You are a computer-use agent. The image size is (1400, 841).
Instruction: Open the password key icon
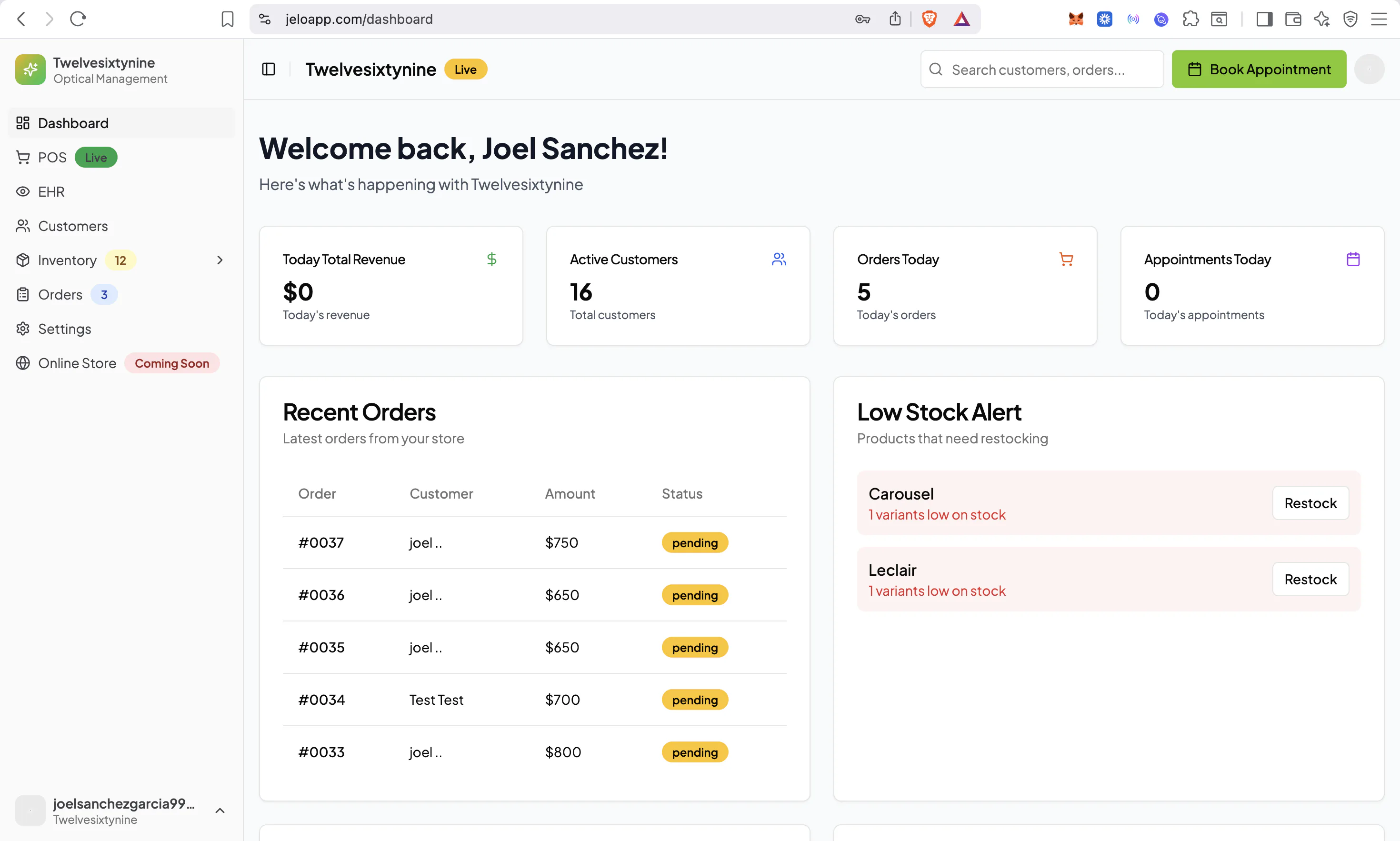pyautogui.click(x=862, y=19)
